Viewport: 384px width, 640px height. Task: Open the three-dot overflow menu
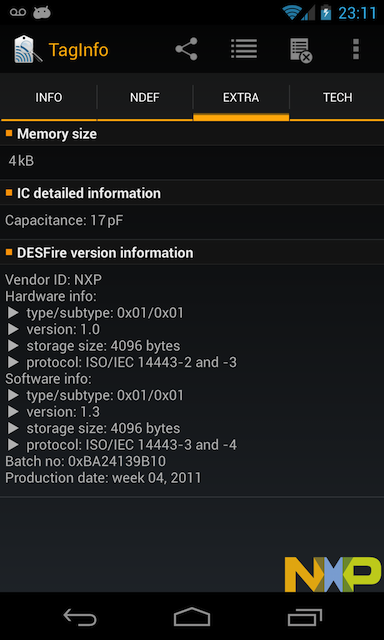click(356, 49)
